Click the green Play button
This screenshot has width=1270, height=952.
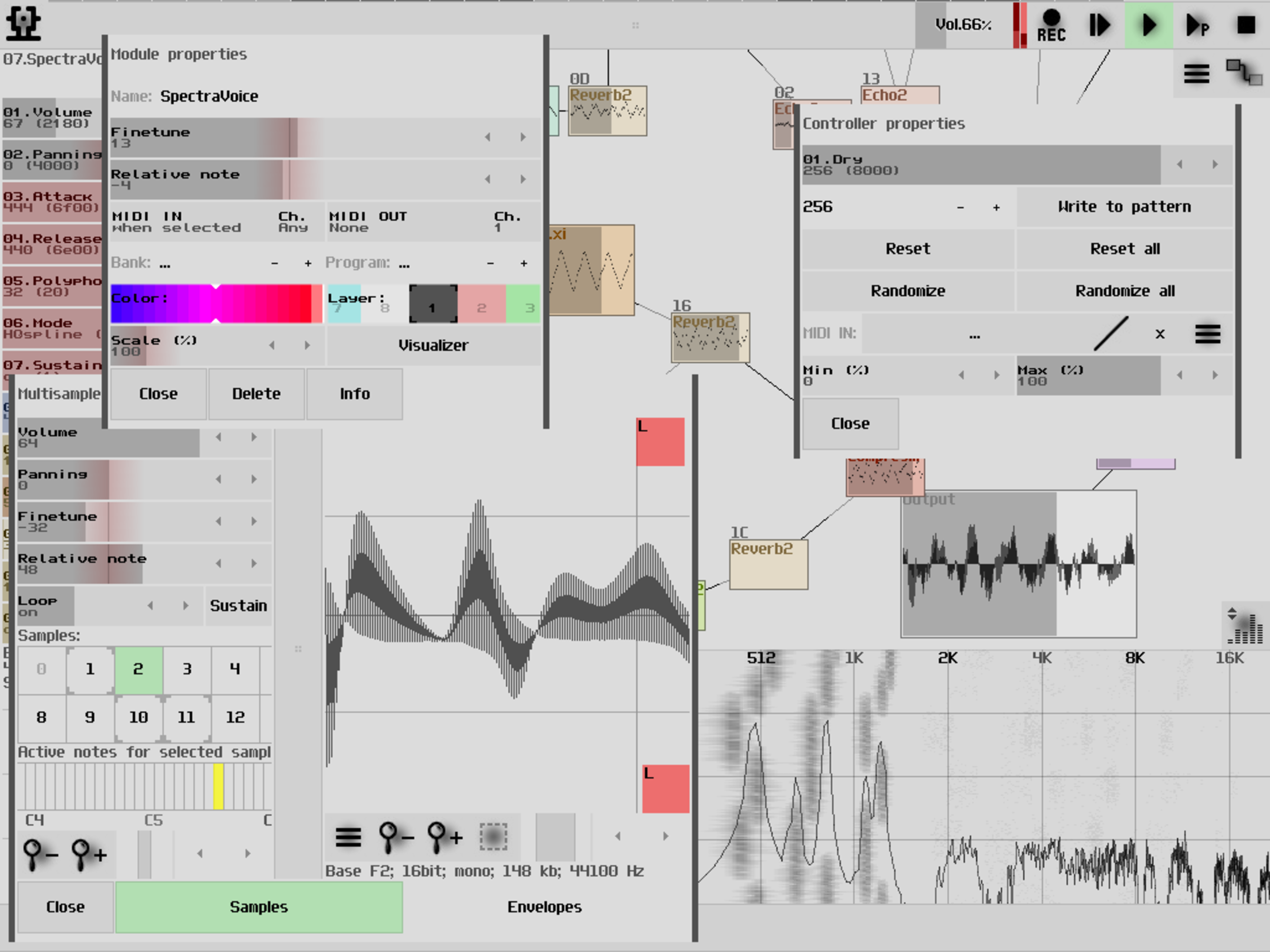coord(1148,25)
